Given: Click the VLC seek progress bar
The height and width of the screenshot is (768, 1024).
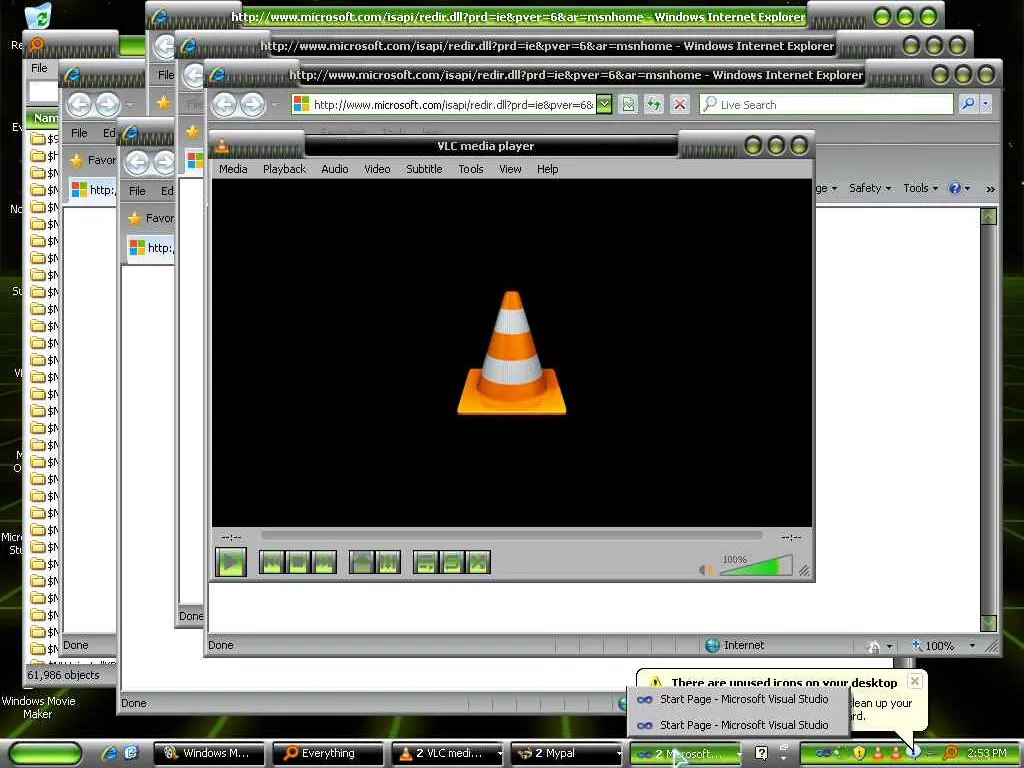Looking at the screenshot, I should [511, 536].
